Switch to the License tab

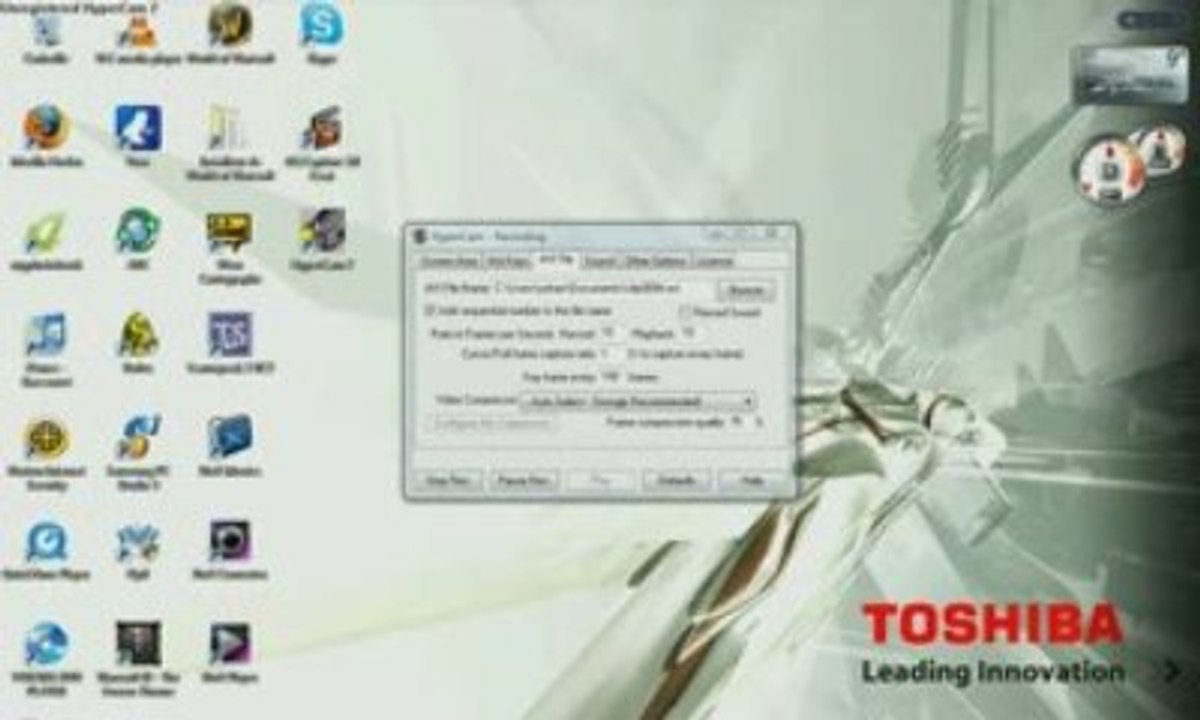pos(714,261)
